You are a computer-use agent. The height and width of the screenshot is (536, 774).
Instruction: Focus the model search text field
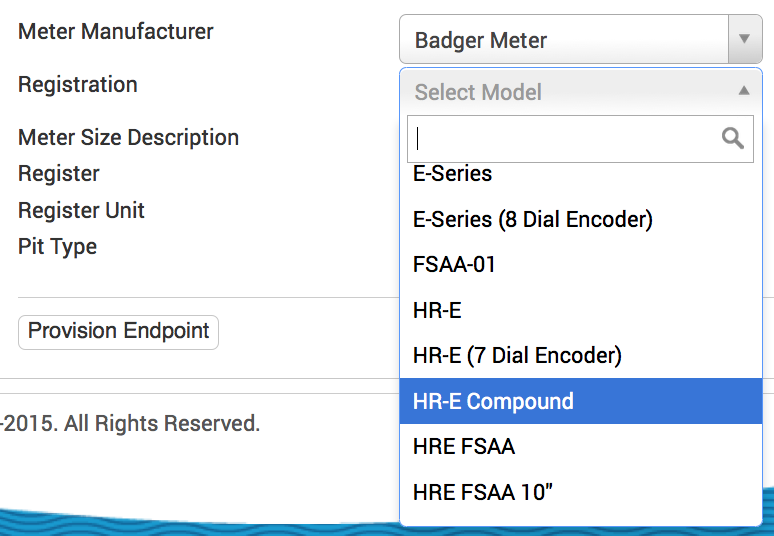pyautogui.click(x=565, y=139)
